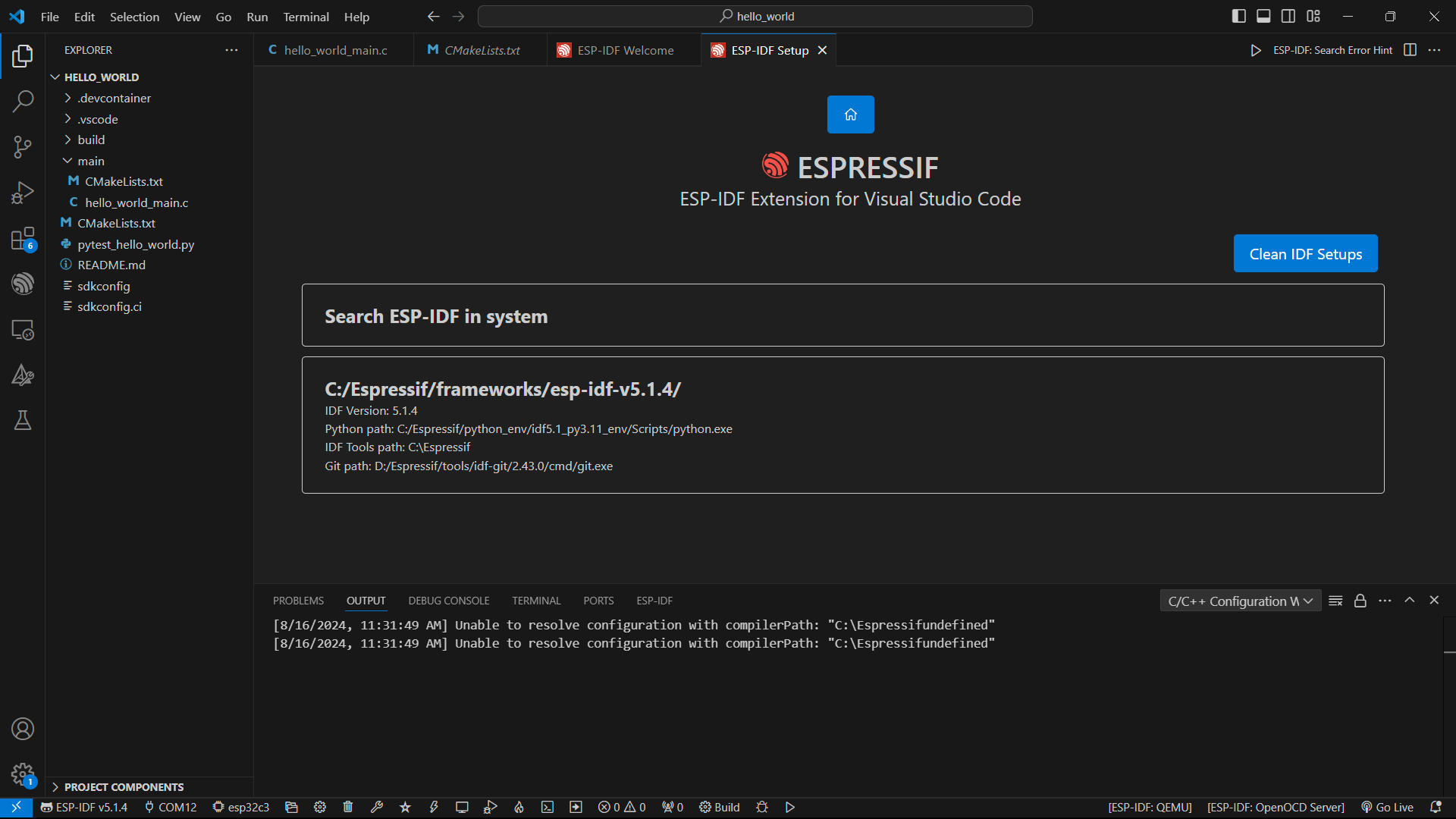
Task: Click the Clean IDF Setups button
Action: click(x=1306, y=253)
